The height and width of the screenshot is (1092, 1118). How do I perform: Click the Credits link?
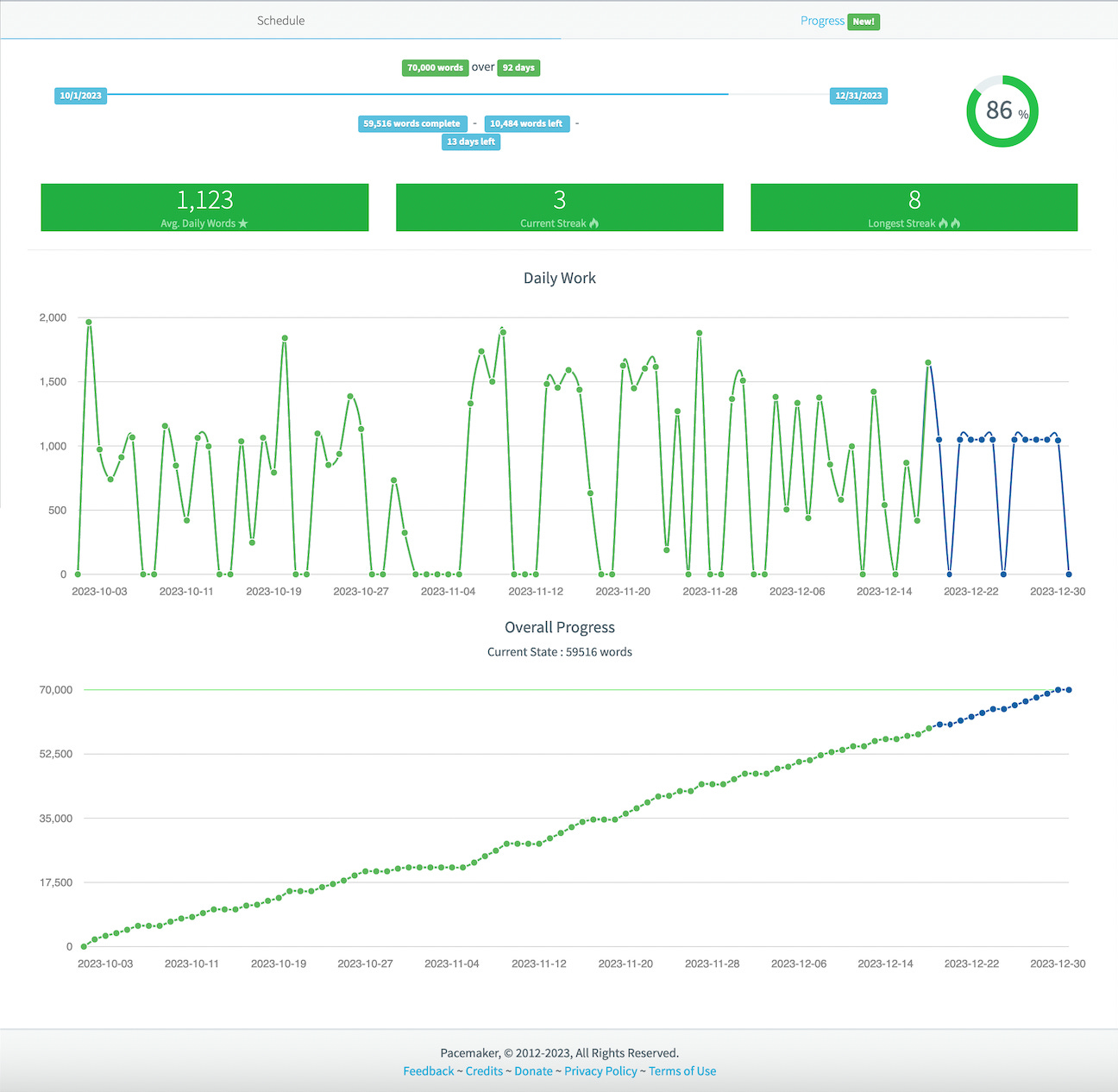484,1070
